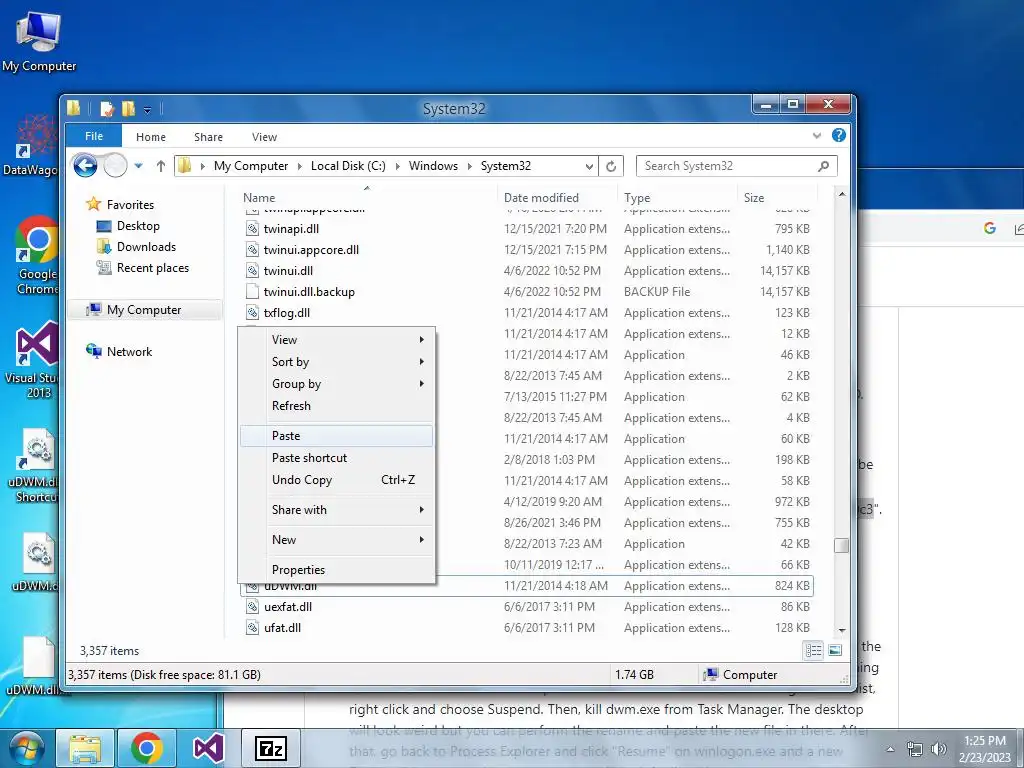Select twinui.dll.backup file
The height and width of the screenshot is (768, 1024).
point(528,292)
